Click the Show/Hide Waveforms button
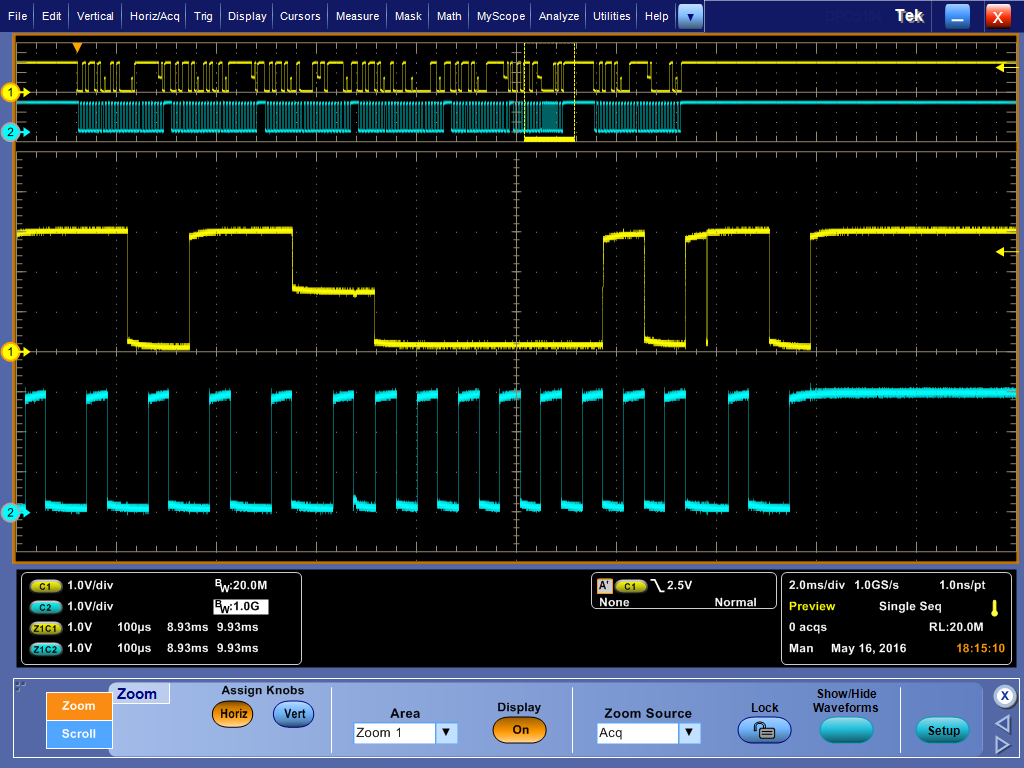The image size is (1024, 768). [x=846, y=729]
